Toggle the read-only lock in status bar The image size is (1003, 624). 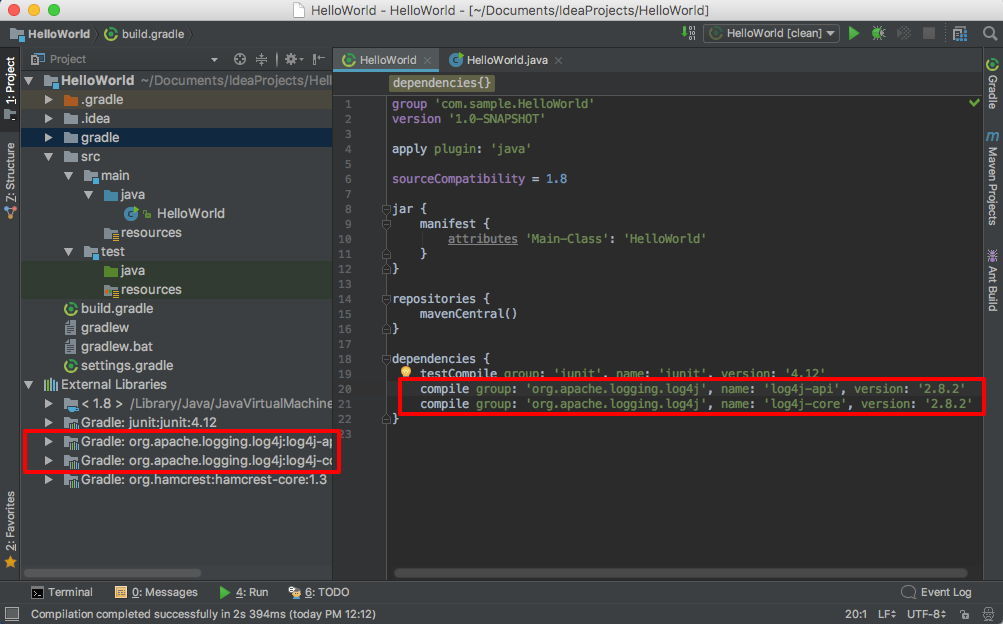[x=964, y=614]
